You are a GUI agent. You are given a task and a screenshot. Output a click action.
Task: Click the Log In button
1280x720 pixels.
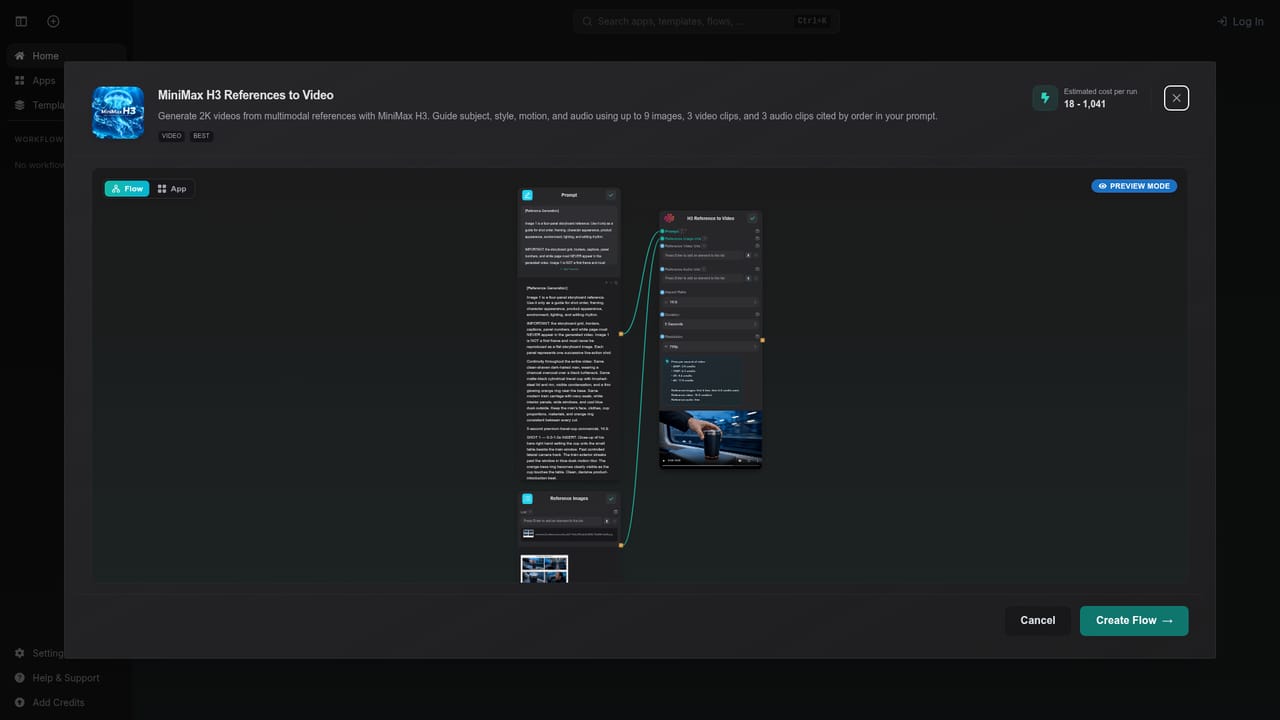[1240, 21]
